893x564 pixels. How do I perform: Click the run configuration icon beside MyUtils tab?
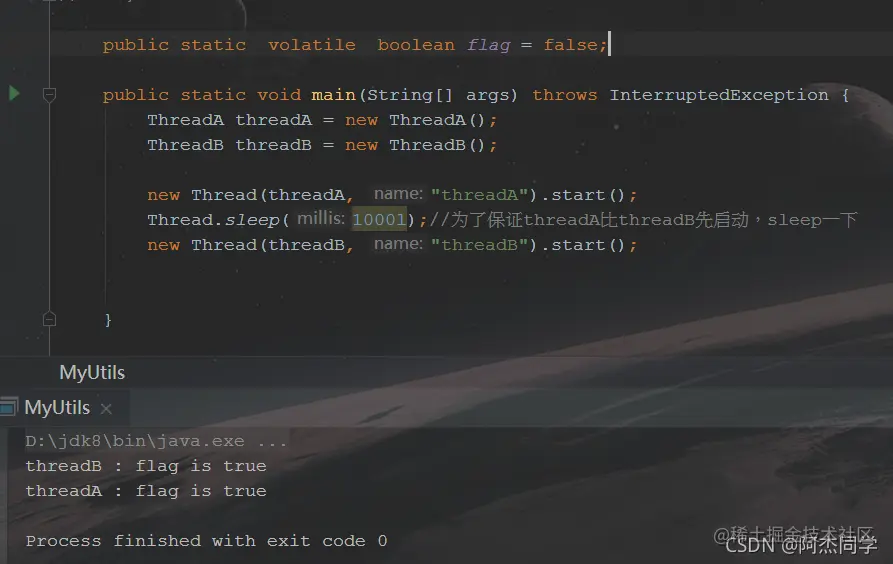pos(9,407)
